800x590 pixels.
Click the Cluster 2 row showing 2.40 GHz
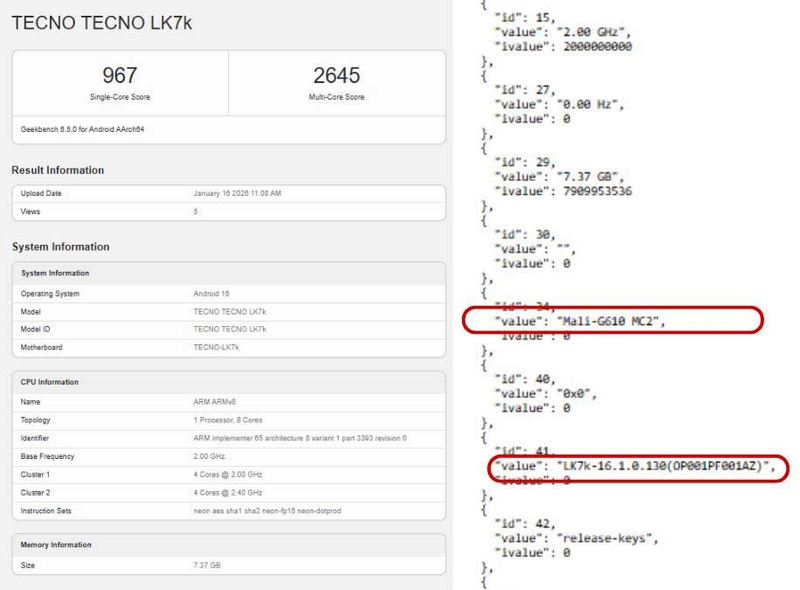coord(228,493)
